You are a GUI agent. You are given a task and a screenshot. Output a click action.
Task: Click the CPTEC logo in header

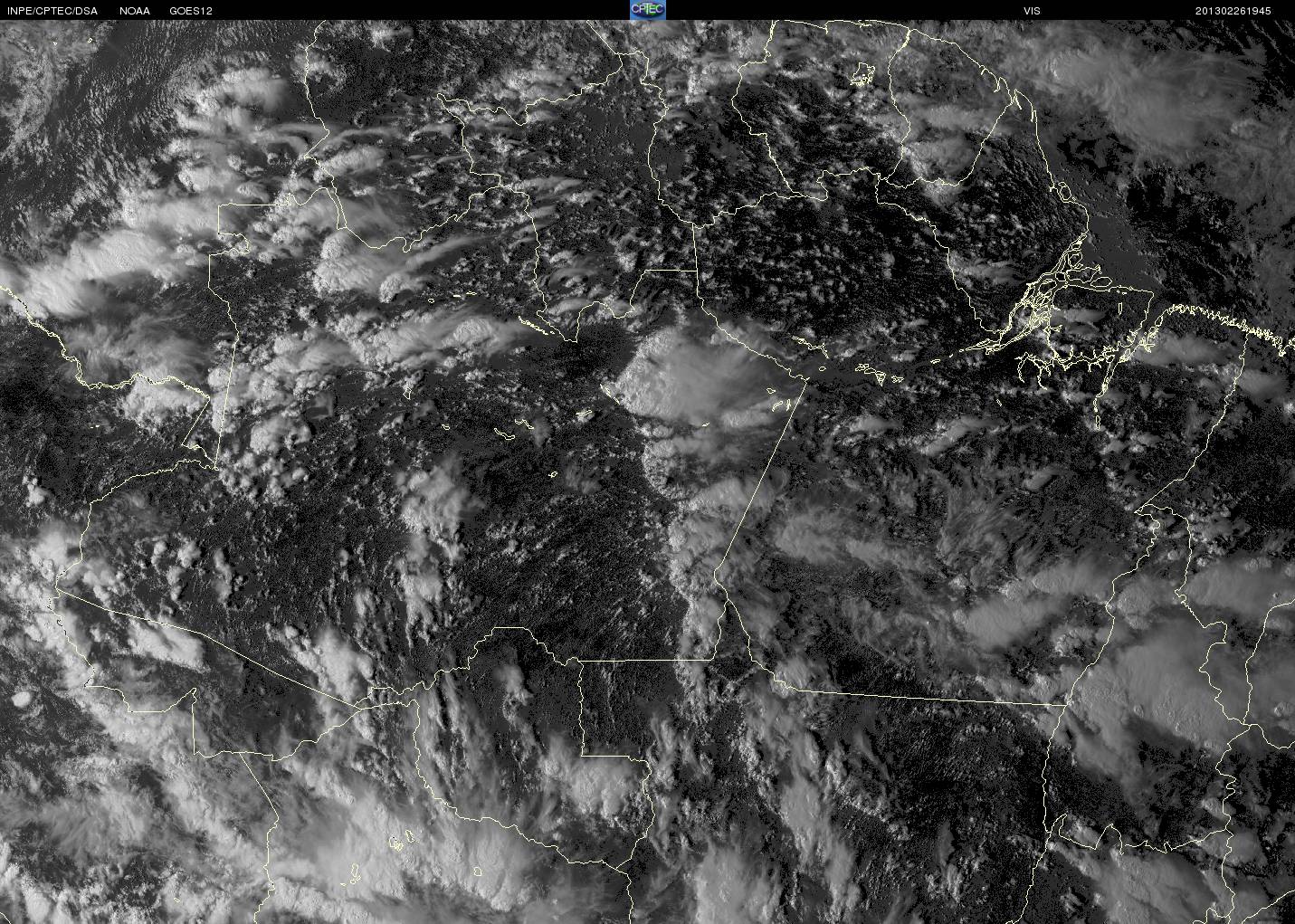[647, 10]
